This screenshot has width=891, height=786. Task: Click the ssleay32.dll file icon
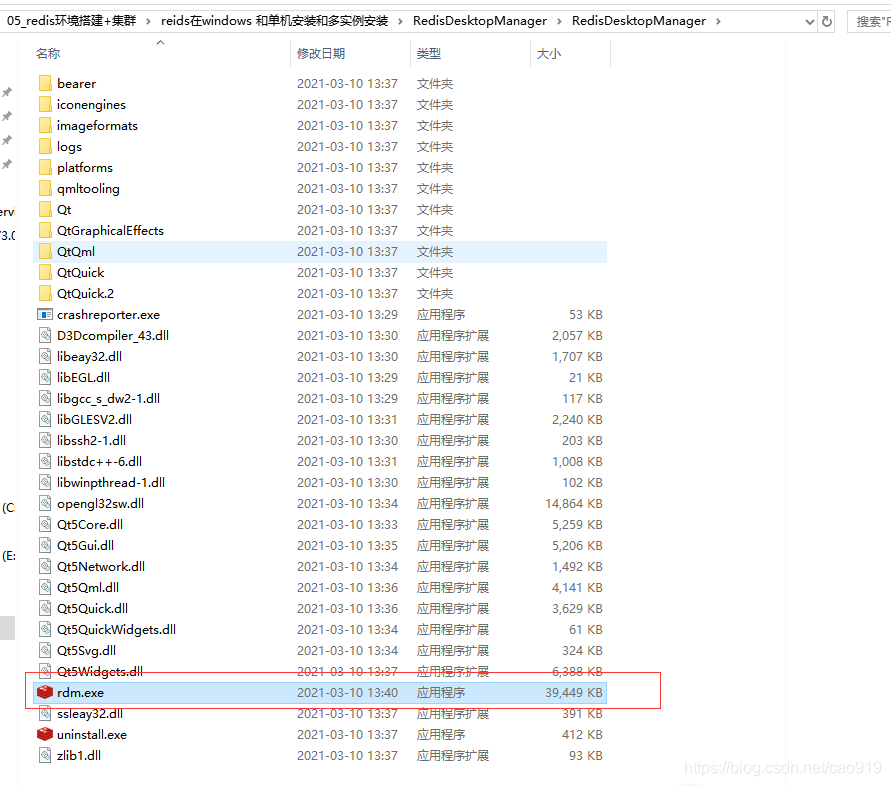pyautogui.click(x=45, y=714)
